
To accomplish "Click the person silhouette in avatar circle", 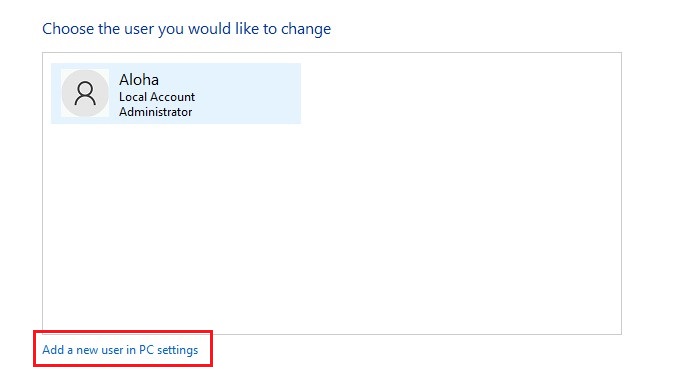I will (85, 94).
